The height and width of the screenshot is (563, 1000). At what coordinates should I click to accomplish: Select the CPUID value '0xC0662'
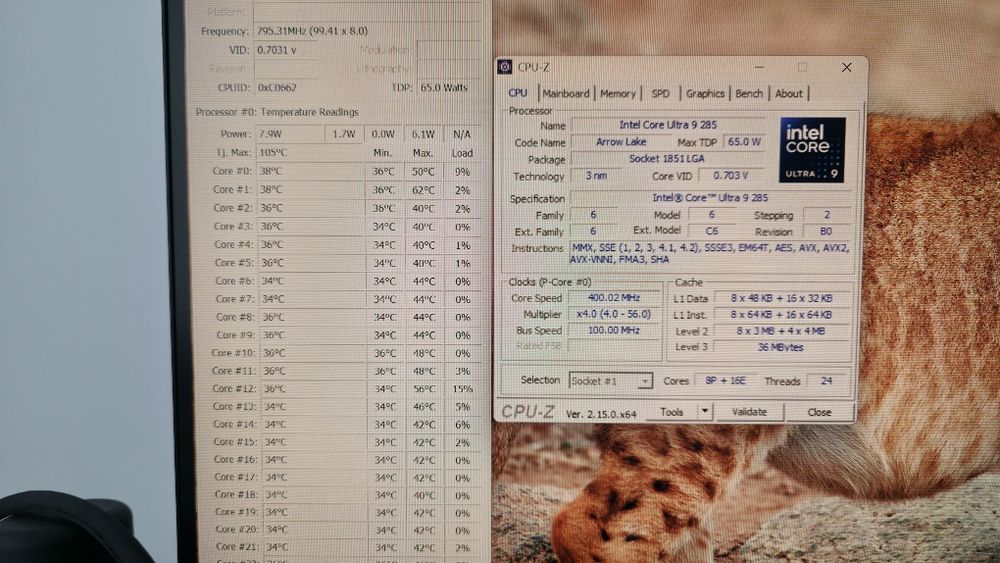click(x=277, y=87)
